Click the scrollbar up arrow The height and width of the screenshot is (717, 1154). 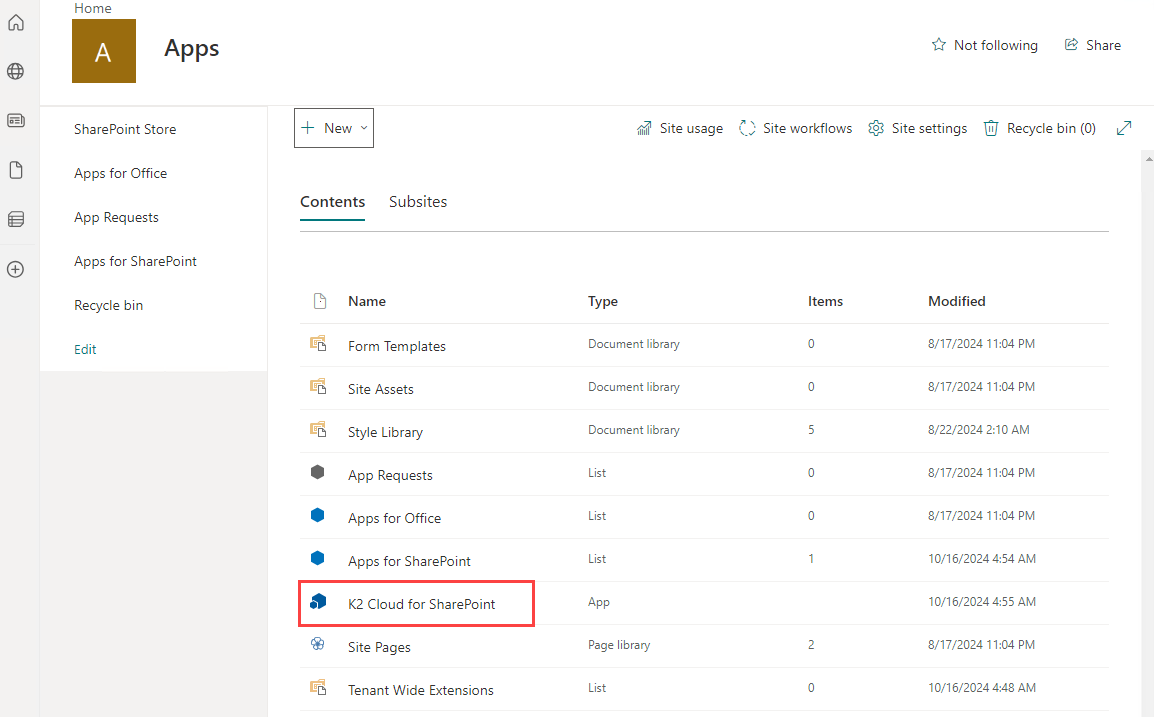click(1149, 158)
